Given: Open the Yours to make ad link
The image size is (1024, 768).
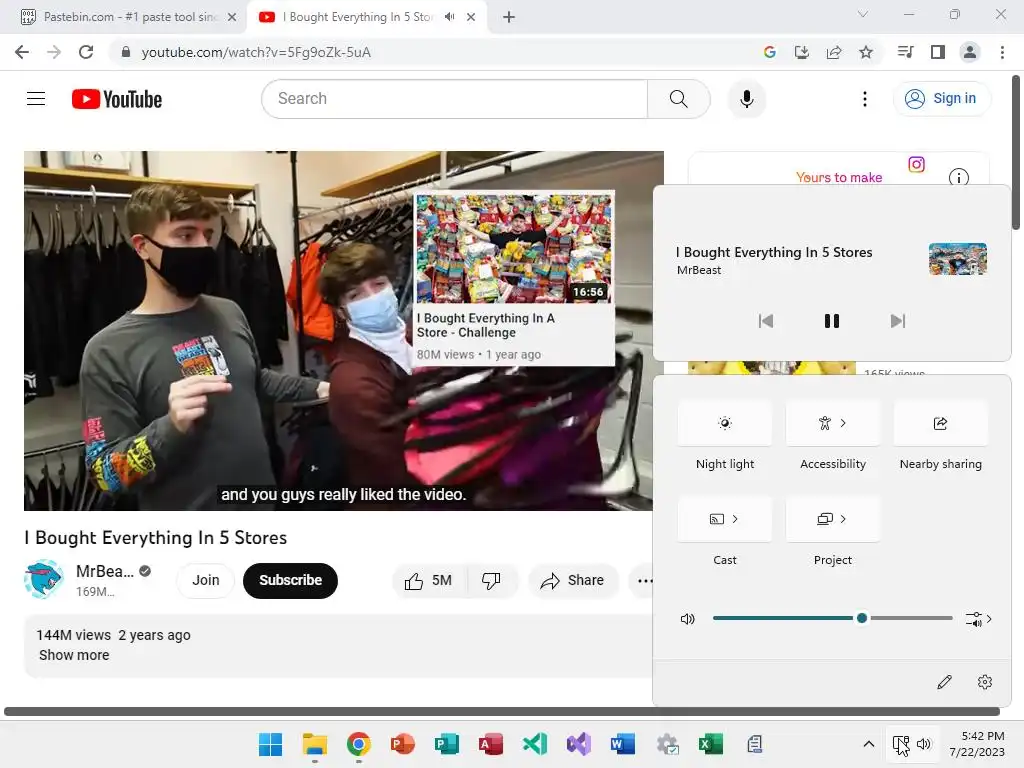Looking at the screenshot, I should pyautogui.click(x=839, y=177).
